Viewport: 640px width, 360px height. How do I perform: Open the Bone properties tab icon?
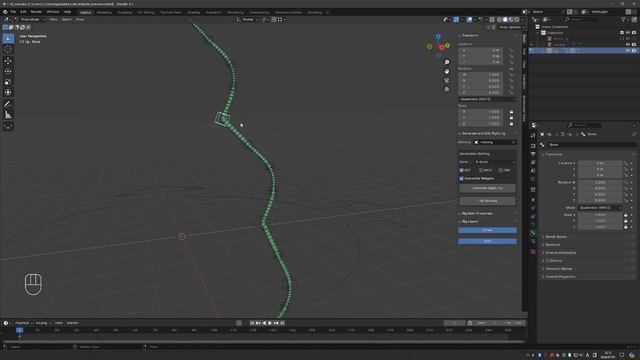click(x=533, y=233)
